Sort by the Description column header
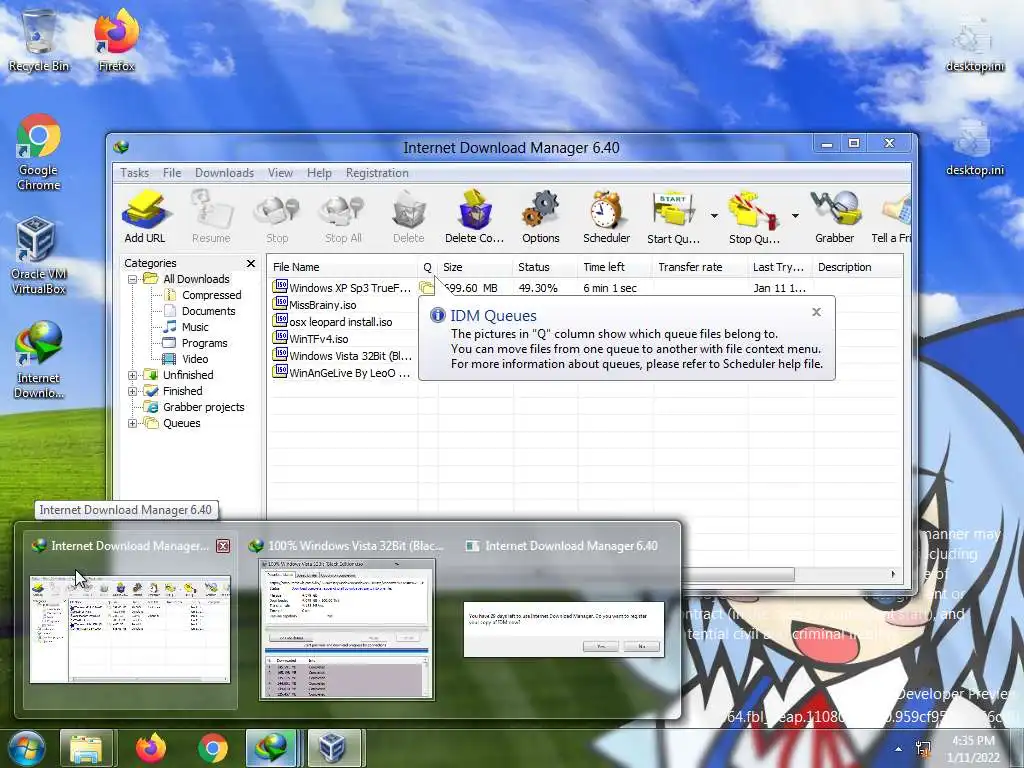Screen dimensions: 1024x768 click(x=857, y=267)
